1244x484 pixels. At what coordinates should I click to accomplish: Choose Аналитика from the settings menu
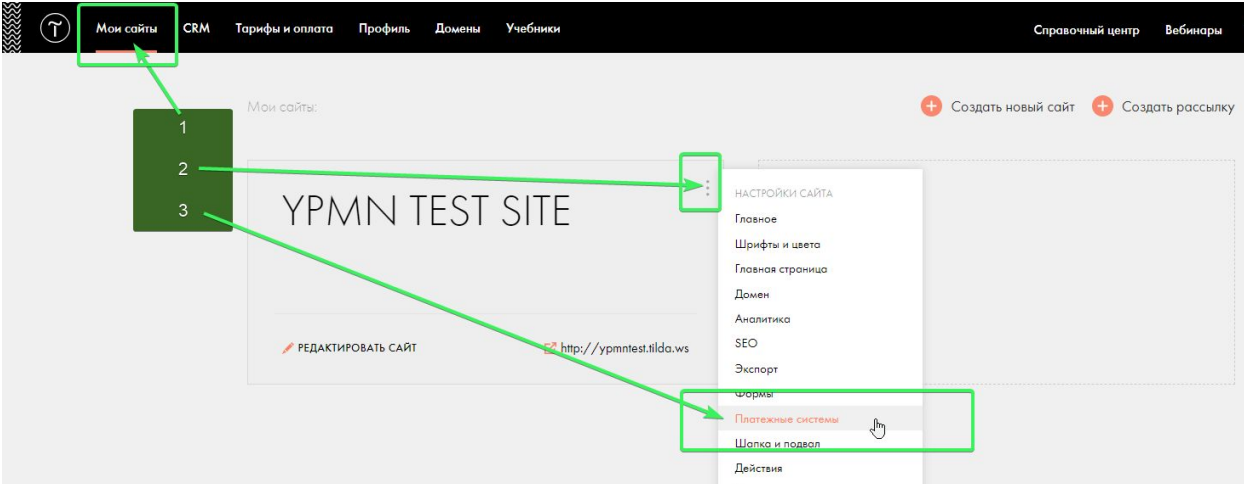coord(762,319)
